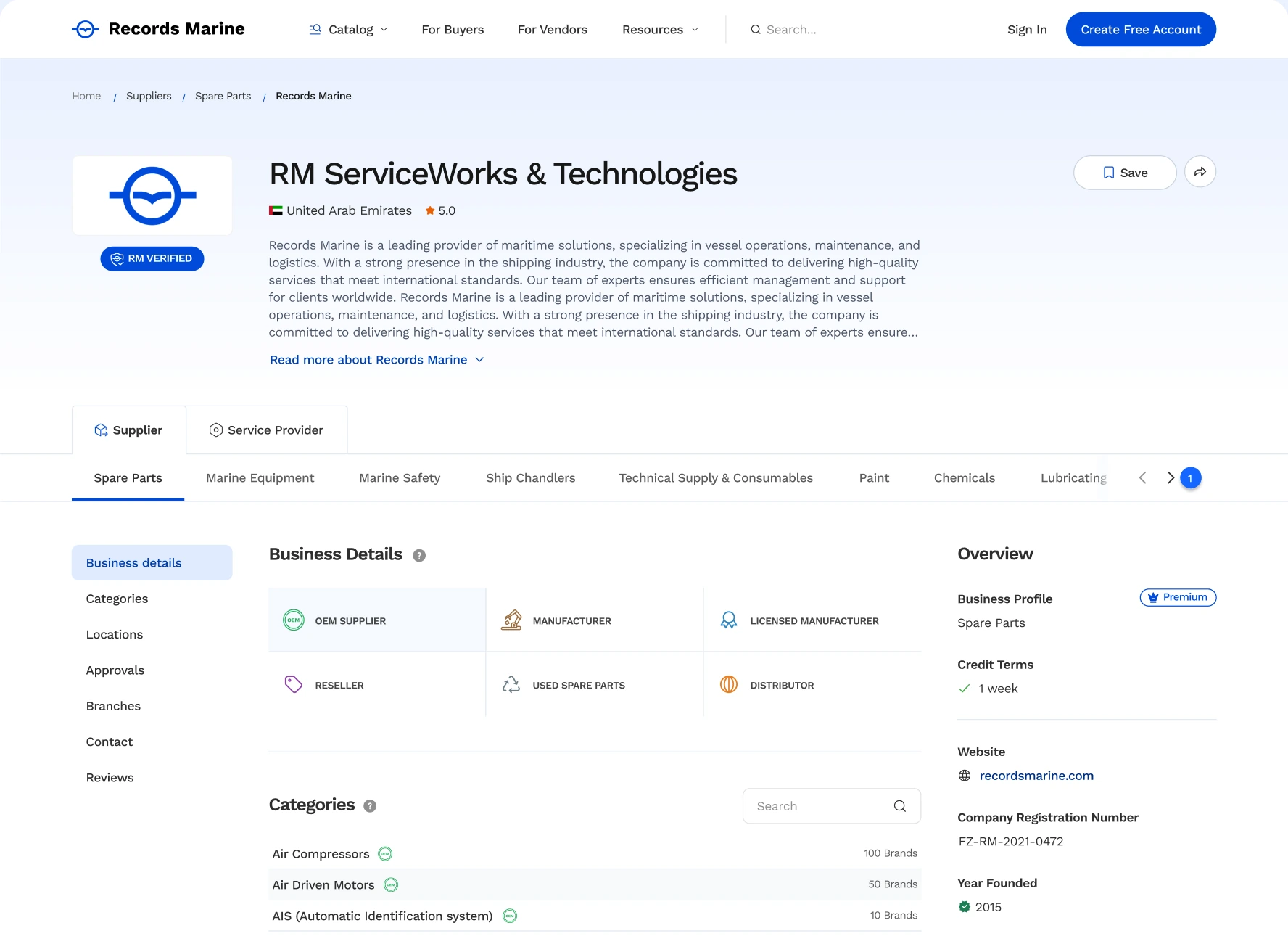This screenshot has width=1288, height=936.
Task: Select the Distributor business type
Action: pyautogui.click(x=812, y=685)
